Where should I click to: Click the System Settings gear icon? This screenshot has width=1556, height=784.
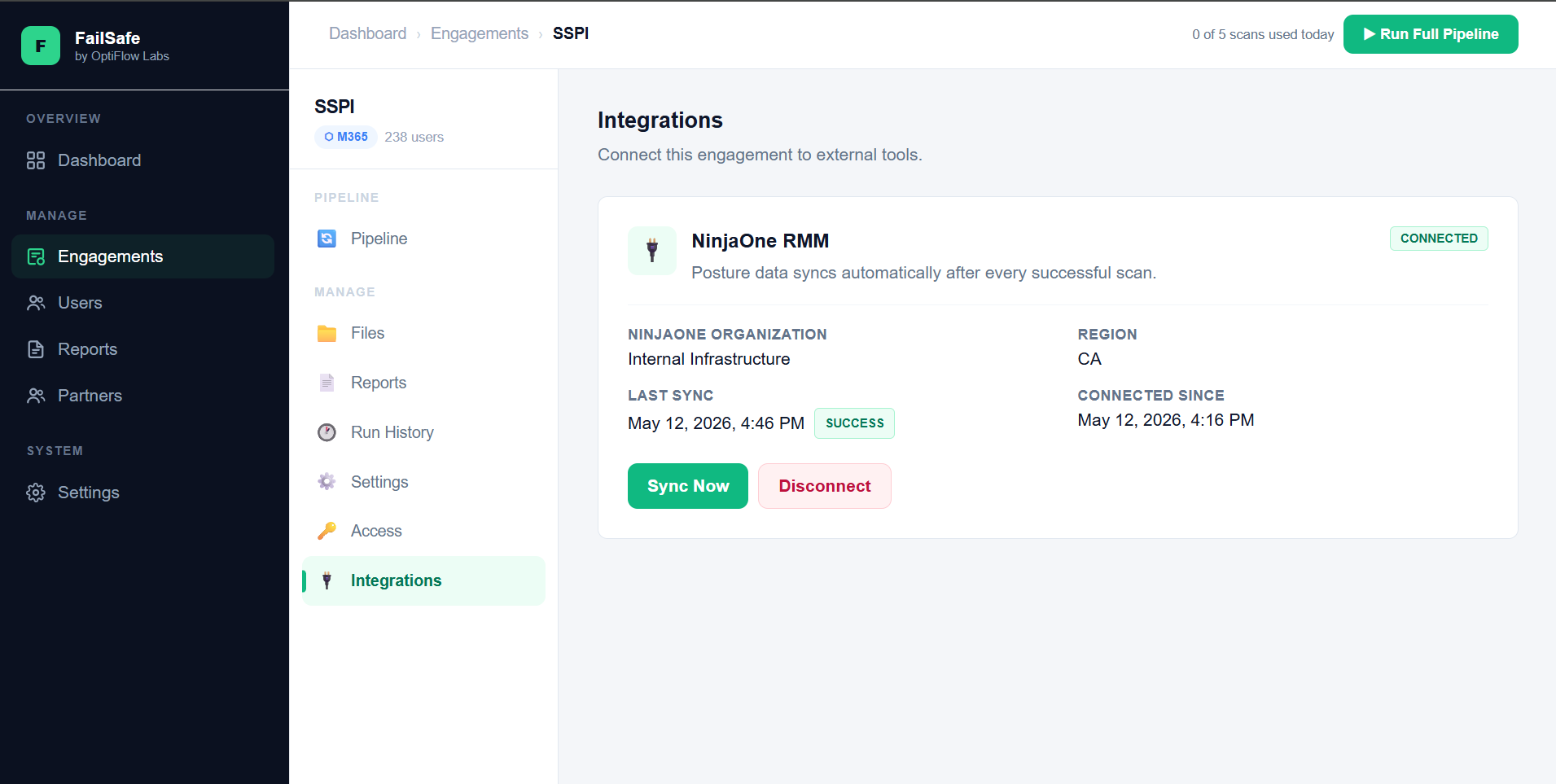[36, 493]
